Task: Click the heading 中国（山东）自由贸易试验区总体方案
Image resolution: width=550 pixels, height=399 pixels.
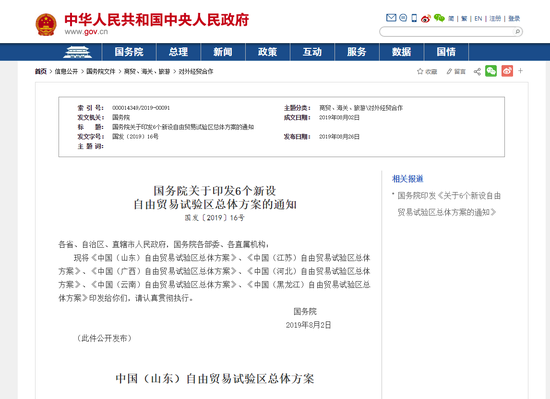Action: 215,379
